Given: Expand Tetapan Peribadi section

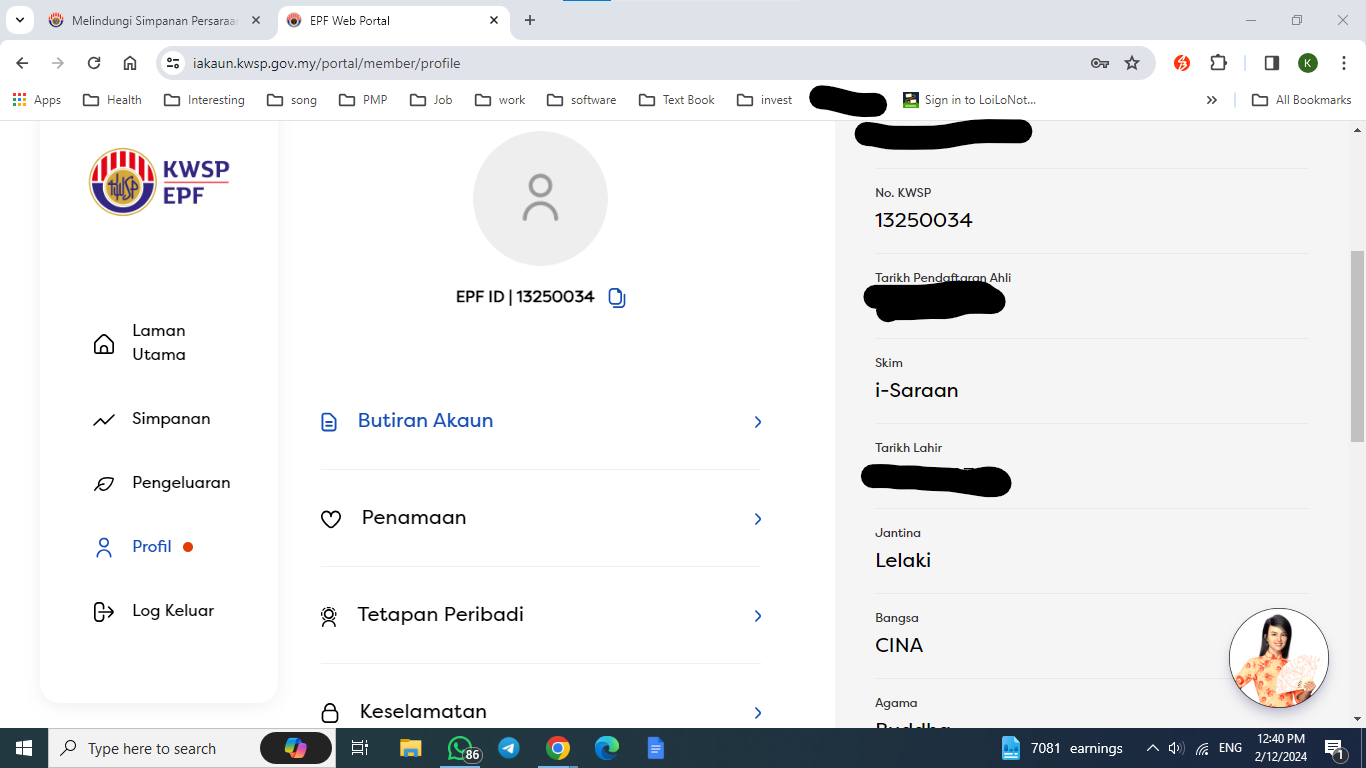Looking at the screenshot, I should pyautogui.click(x=540, y=615).
